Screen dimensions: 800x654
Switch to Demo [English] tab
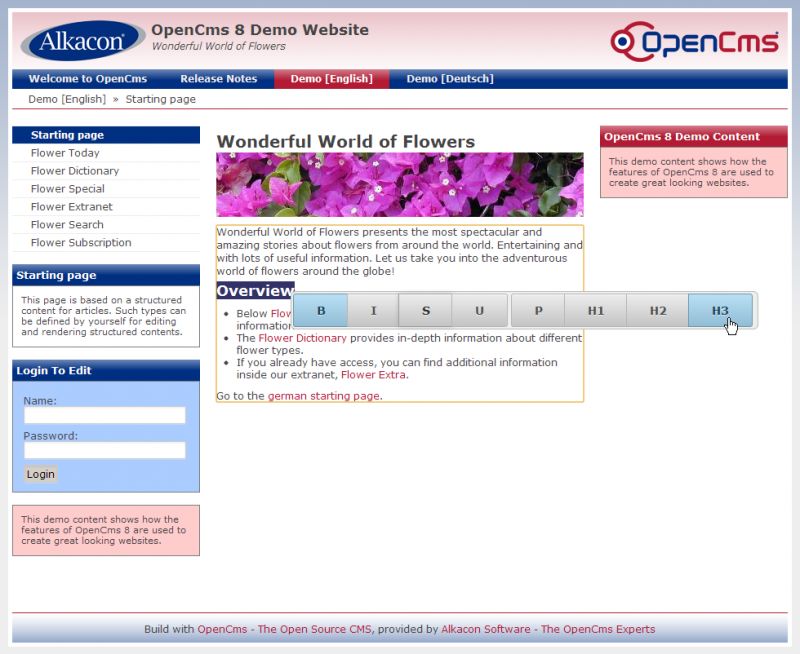(x=332, y=79)
